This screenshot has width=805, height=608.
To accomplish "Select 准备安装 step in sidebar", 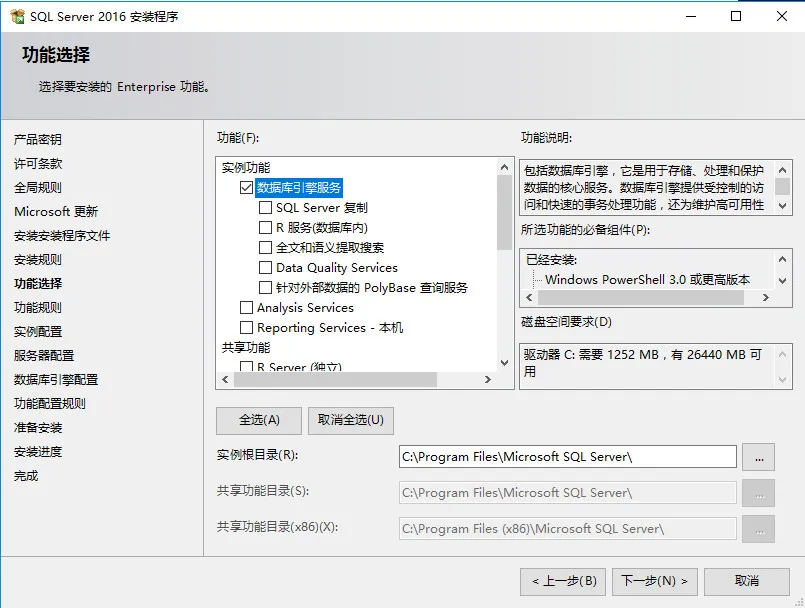I will click(37, 428).
